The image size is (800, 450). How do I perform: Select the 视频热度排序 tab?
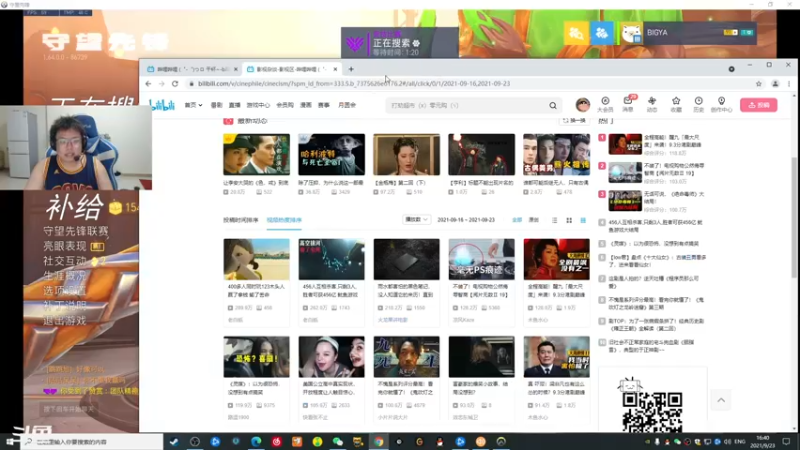[x=284, y=220]
